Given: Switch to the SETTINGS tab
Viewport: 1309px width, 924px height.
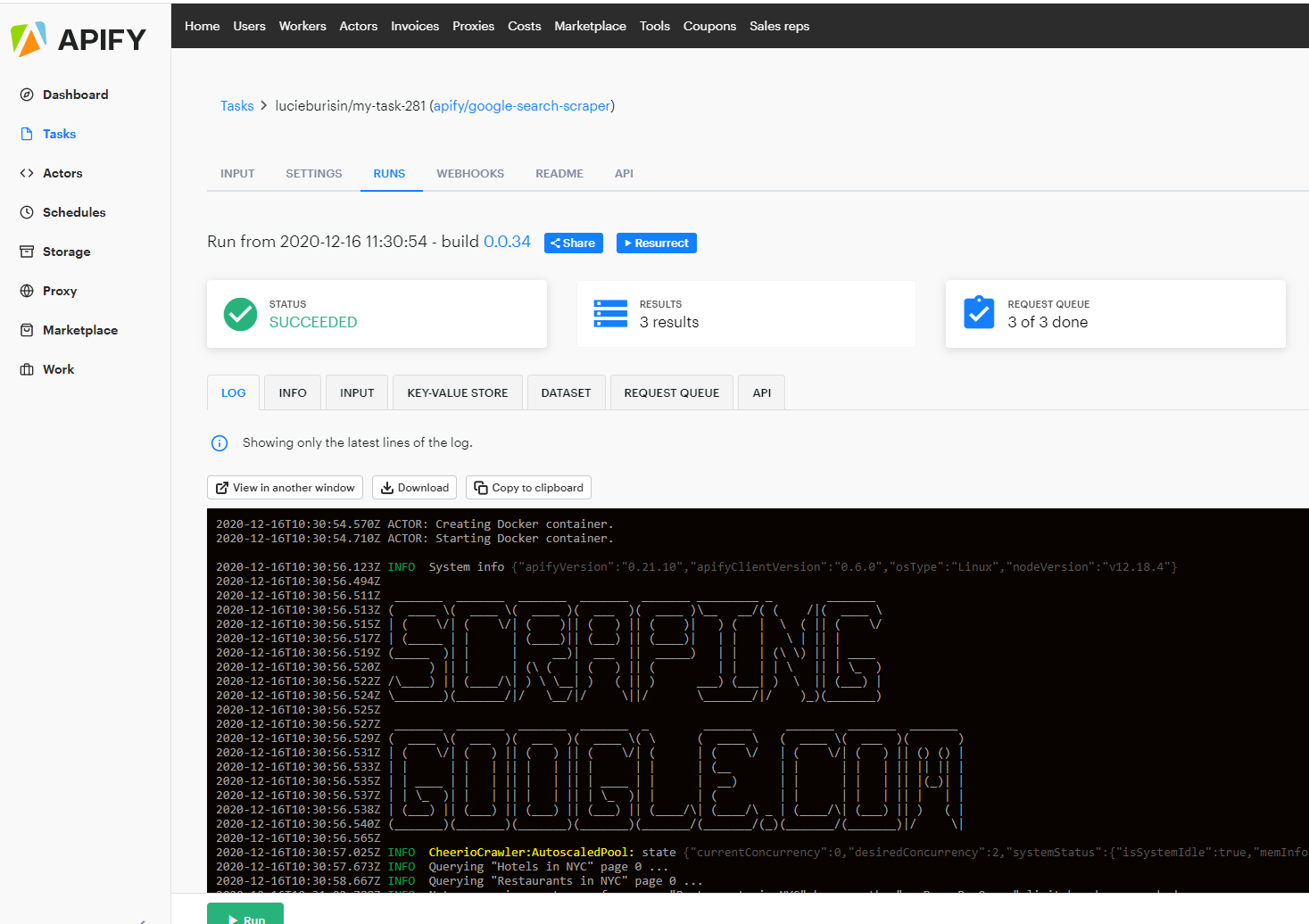Looking at the screenshot, I should click(314, 174).
